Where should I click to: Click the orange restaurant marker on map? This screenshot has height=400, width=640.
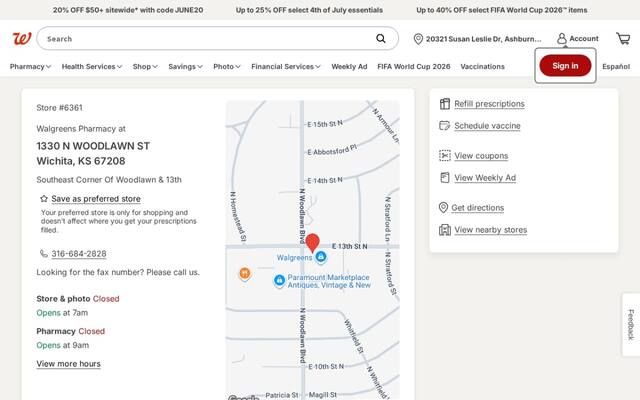[x=244, y=273]
